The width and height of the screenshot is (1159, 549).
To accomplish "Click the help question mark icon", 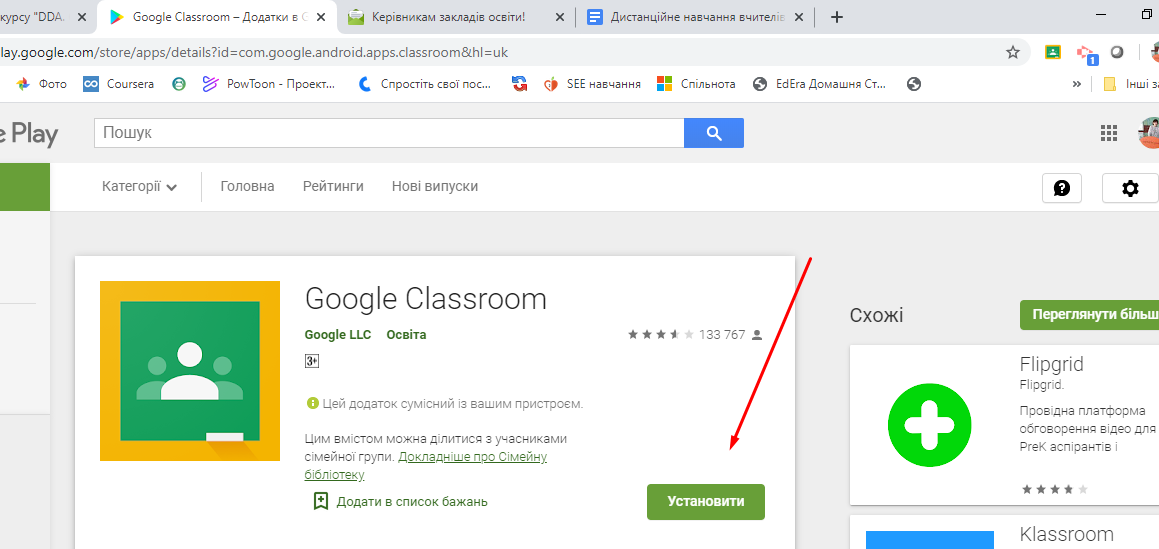I will click(x=1062, y=188).
